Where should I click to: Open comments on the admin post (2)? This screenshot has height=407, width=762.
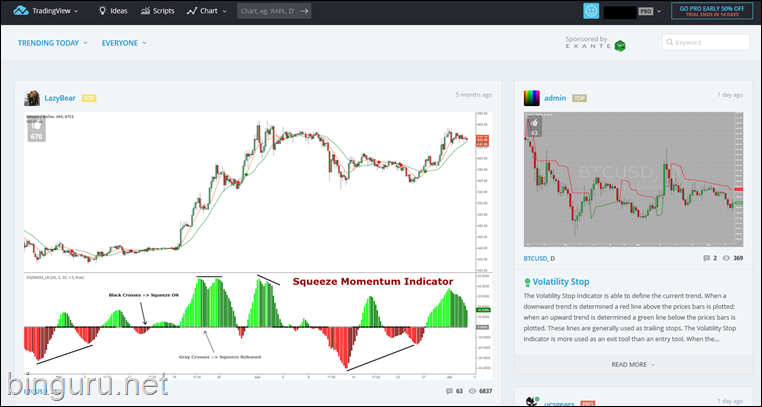point(710,258)
